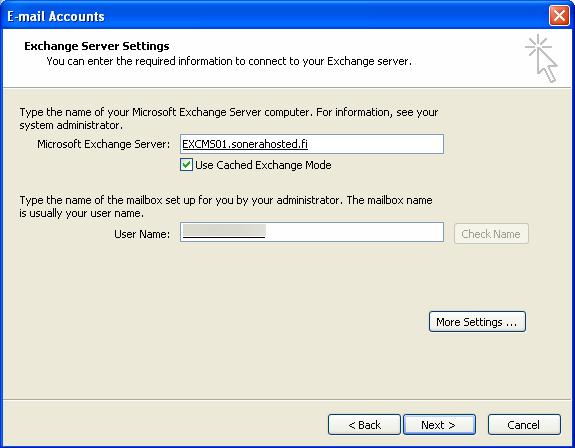Focus the empty area of User Name field
The image size is (575, 448).
(x=354, y=232)
